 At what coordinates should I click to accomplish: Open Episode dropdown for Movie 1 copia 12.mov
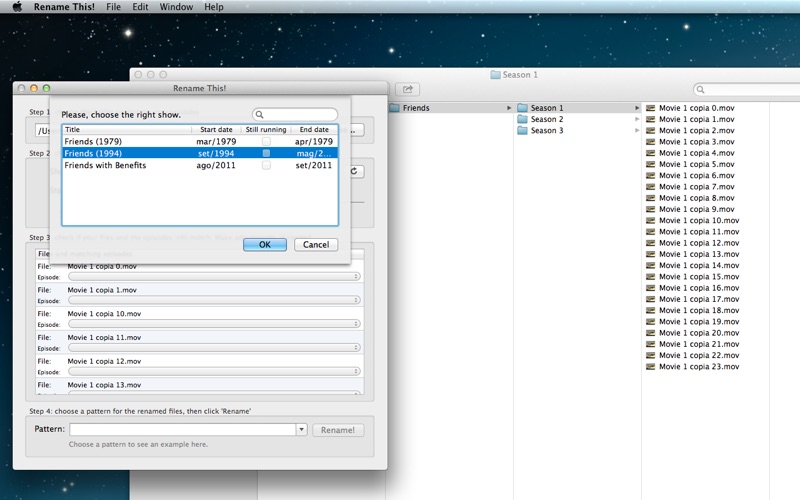coord(214,371)
